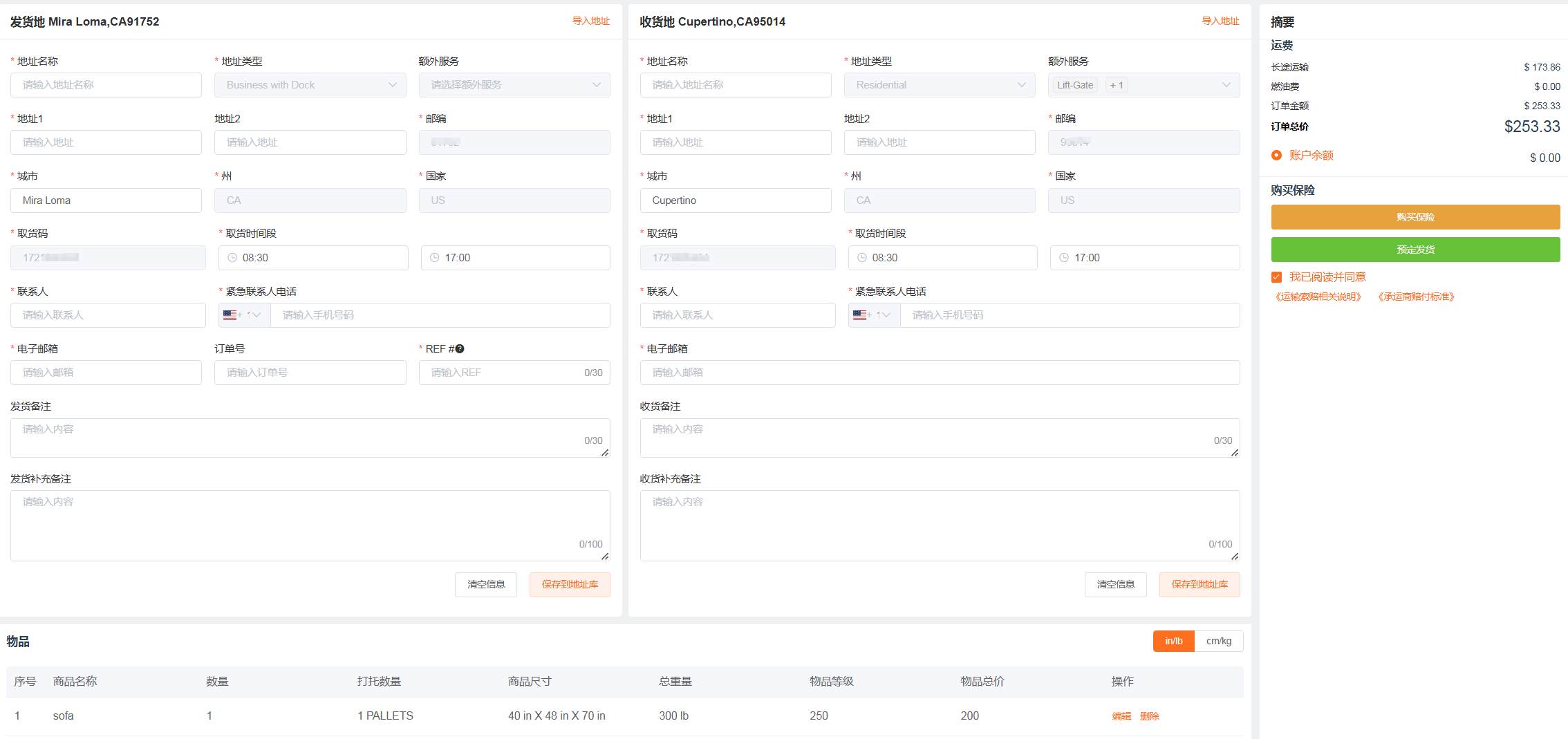Viewport: 1568px width, 739px height.
Task: Click 导入地址 link for 发货地
Action: (591, 21)
